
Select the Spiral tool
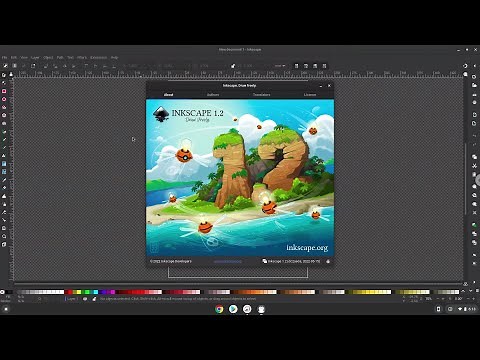4,123
